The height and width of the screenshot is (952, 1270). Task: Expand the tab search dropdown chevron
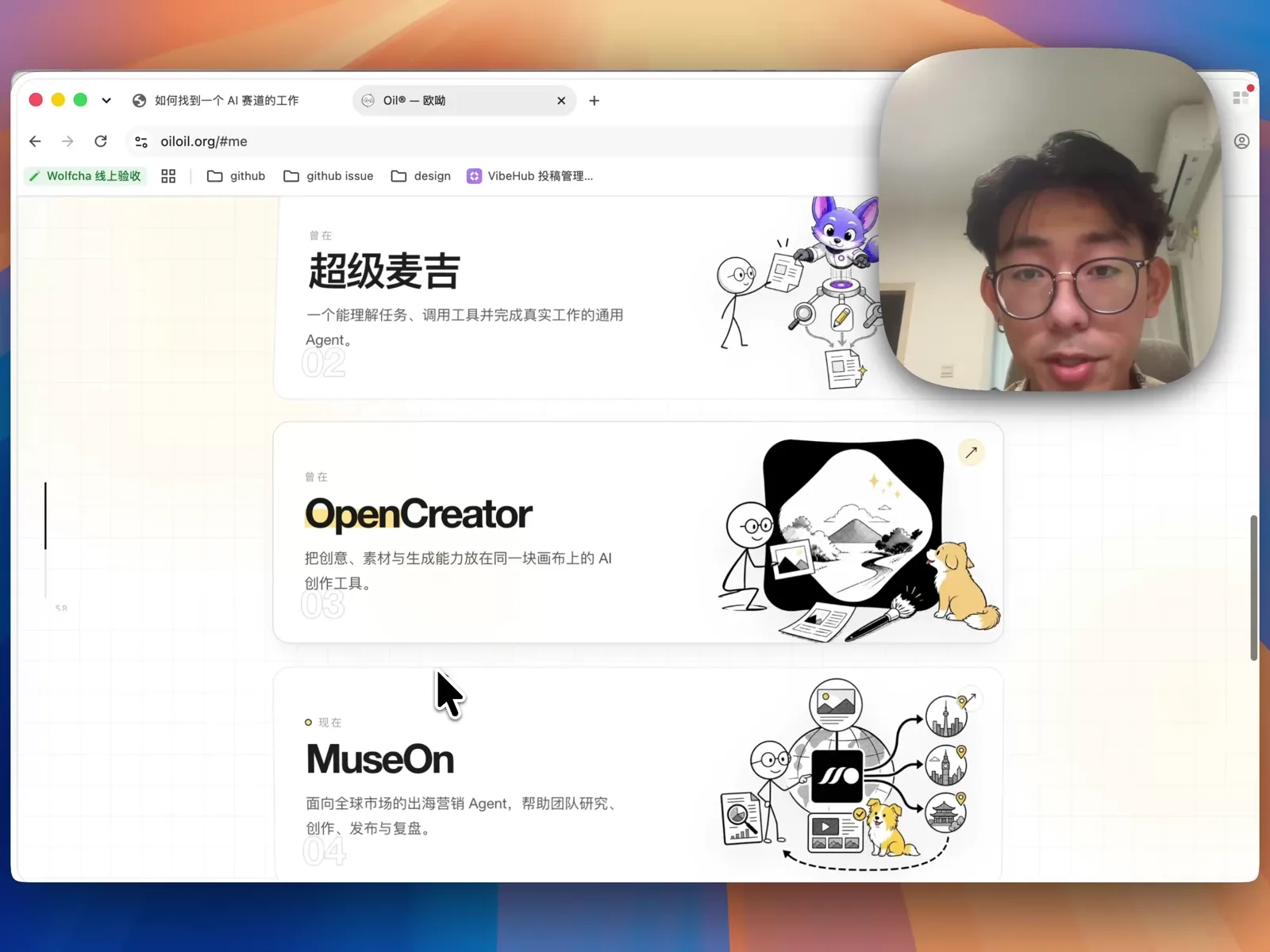pyautogui.click(x=106, y=101)
